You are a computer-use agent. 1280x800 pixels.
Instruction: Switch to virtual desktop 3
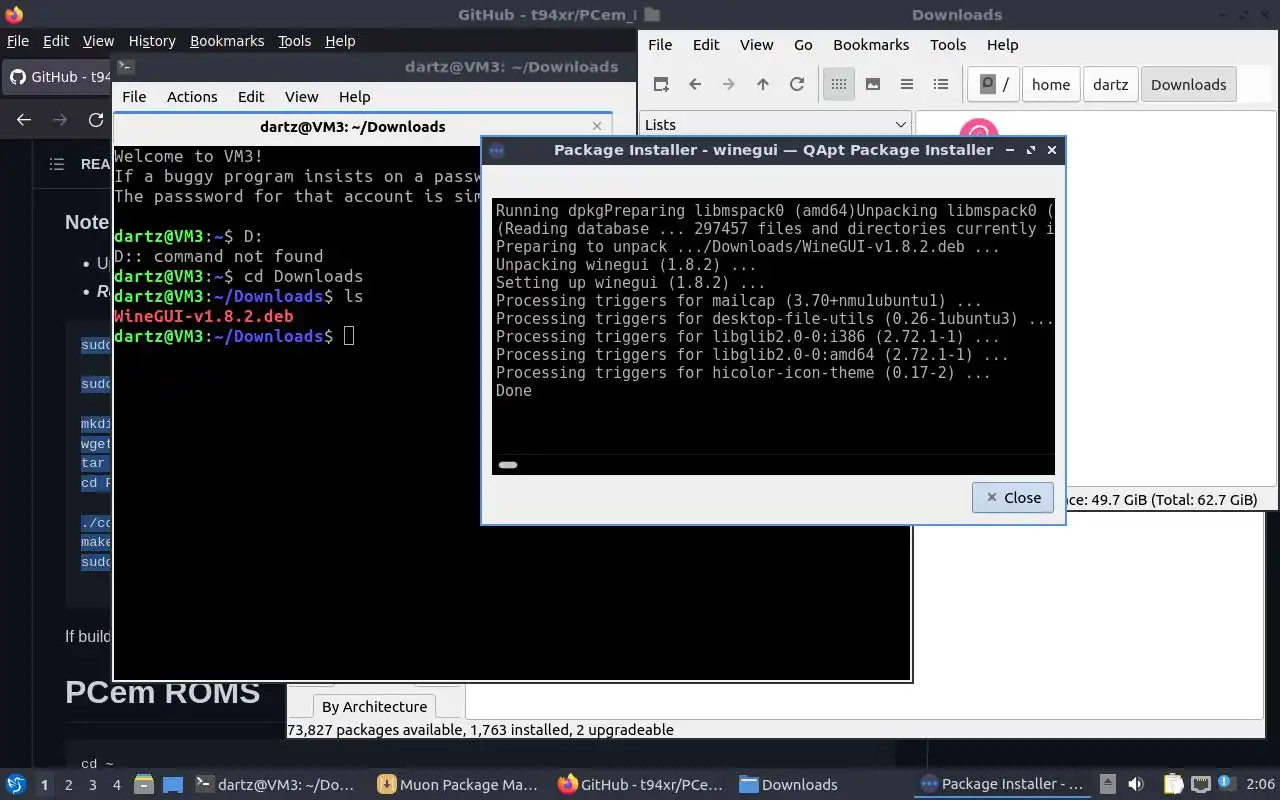(x=92, y=785)
